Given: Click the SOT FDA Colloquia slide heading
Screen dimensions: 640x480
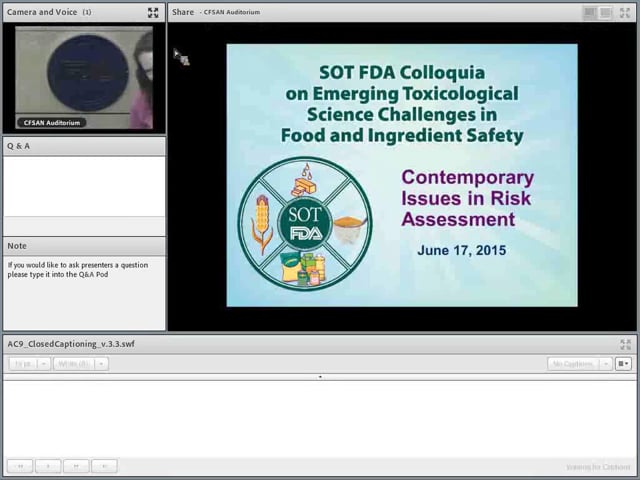Looking at the screenshot, I should (402, 104).
